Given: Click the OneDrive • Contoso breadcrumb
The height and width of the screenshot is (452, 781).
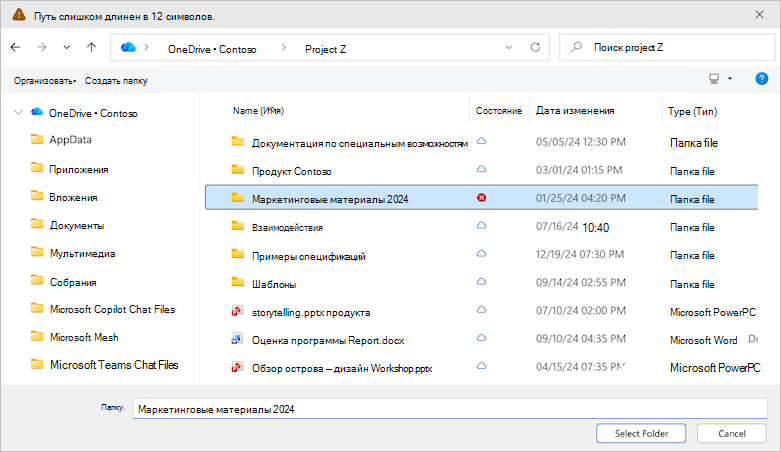Looking at the screenshot, I should [212, 49].
